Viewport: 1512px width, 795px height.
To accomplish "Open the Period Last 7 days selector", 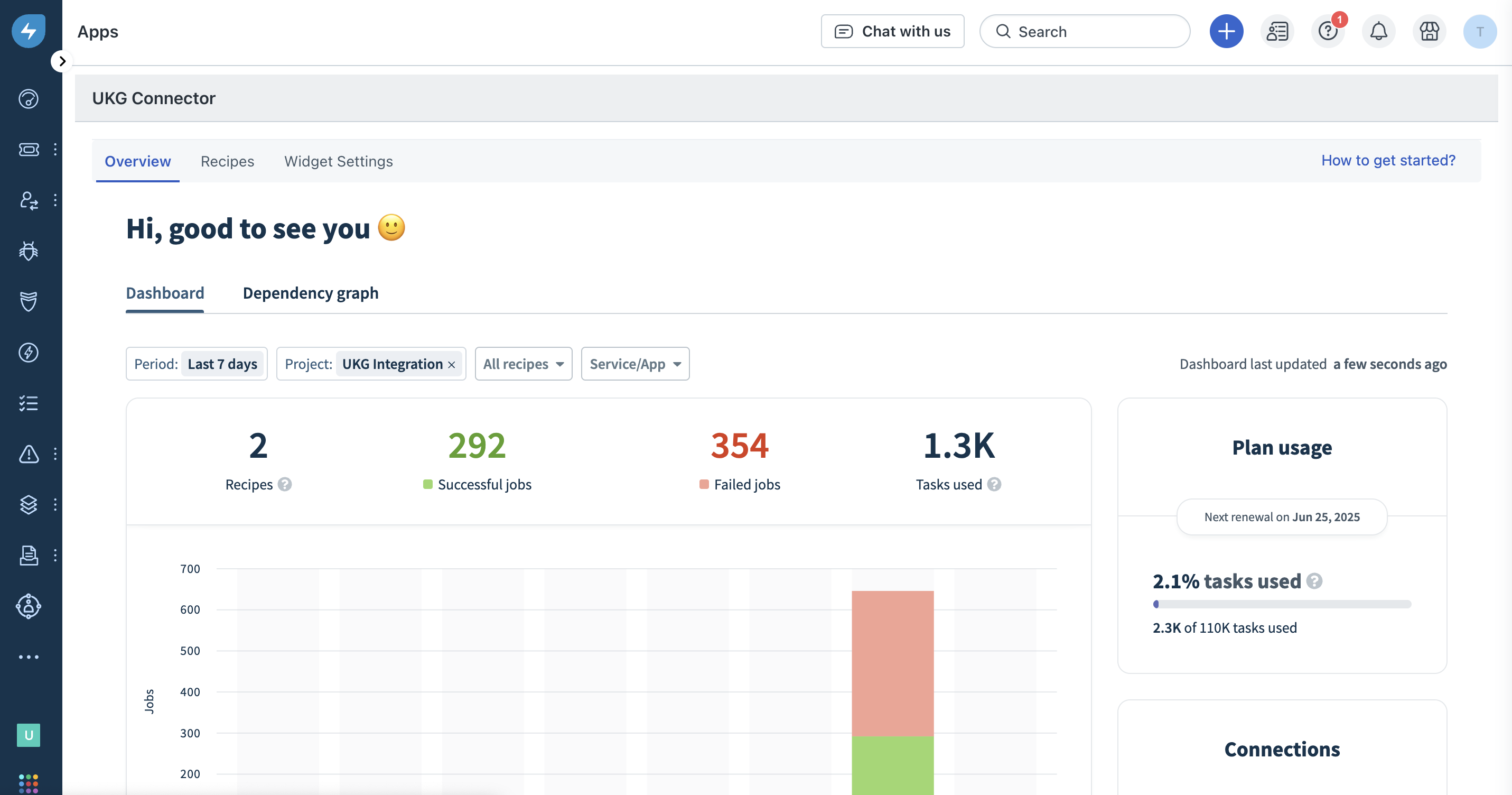I will (x=222, y=364).
